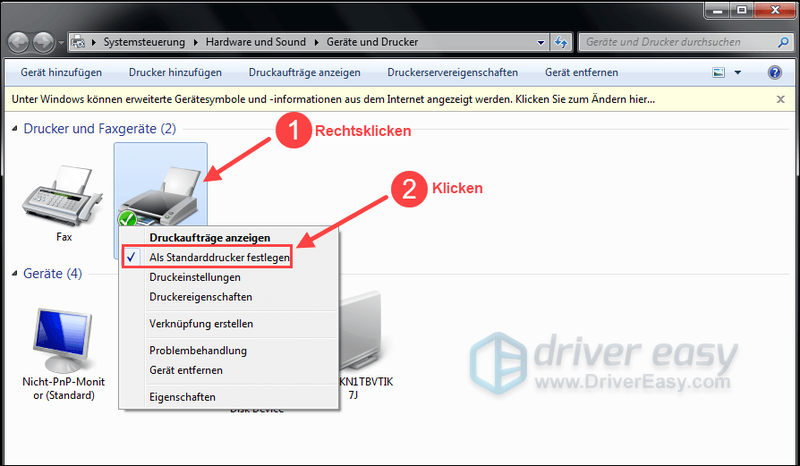Select the default printer icon

tap(159, 197)
